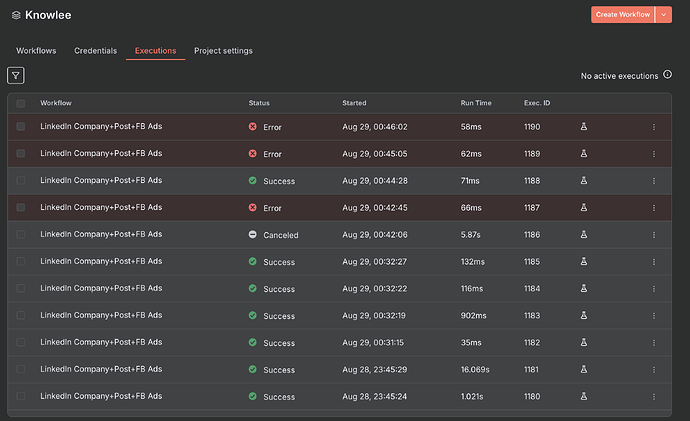Open the three-dot menu for execution 1189
This screenshot has height=421, width=690.
[x=654, y=154]
